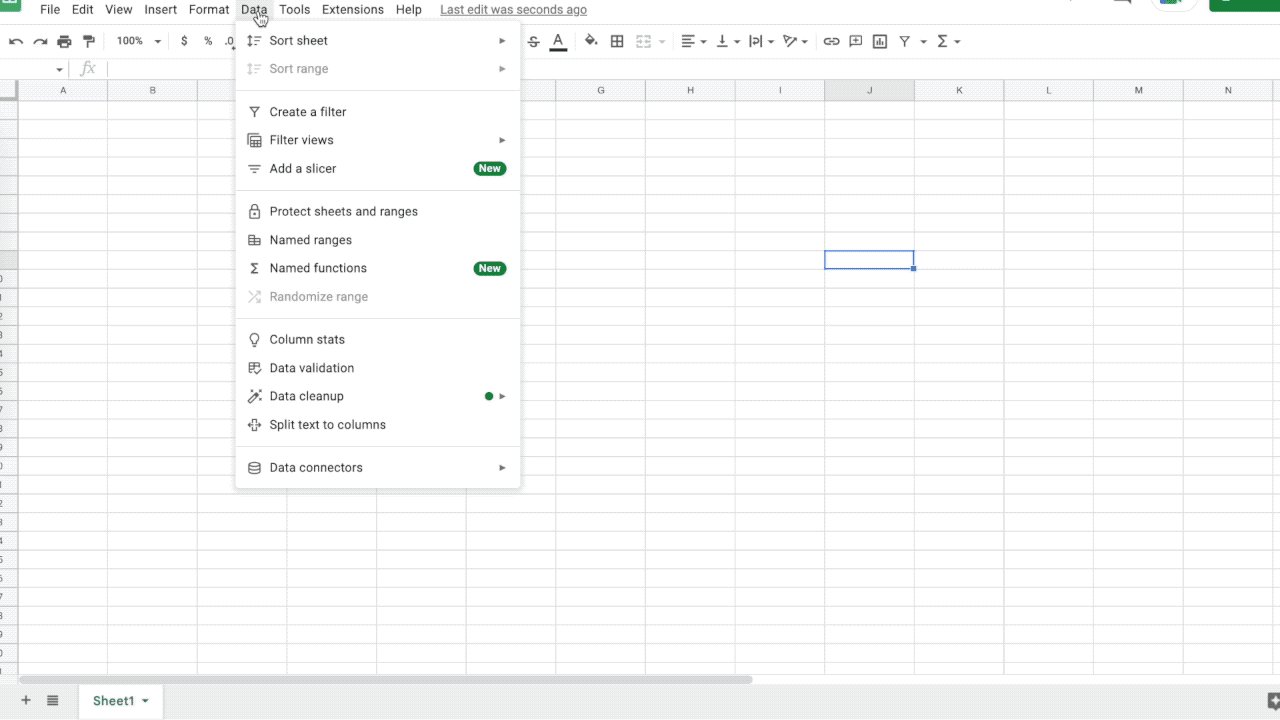The image size is (1280, 720).
Task: Open the Extensions menu
Action: [352, 10]
